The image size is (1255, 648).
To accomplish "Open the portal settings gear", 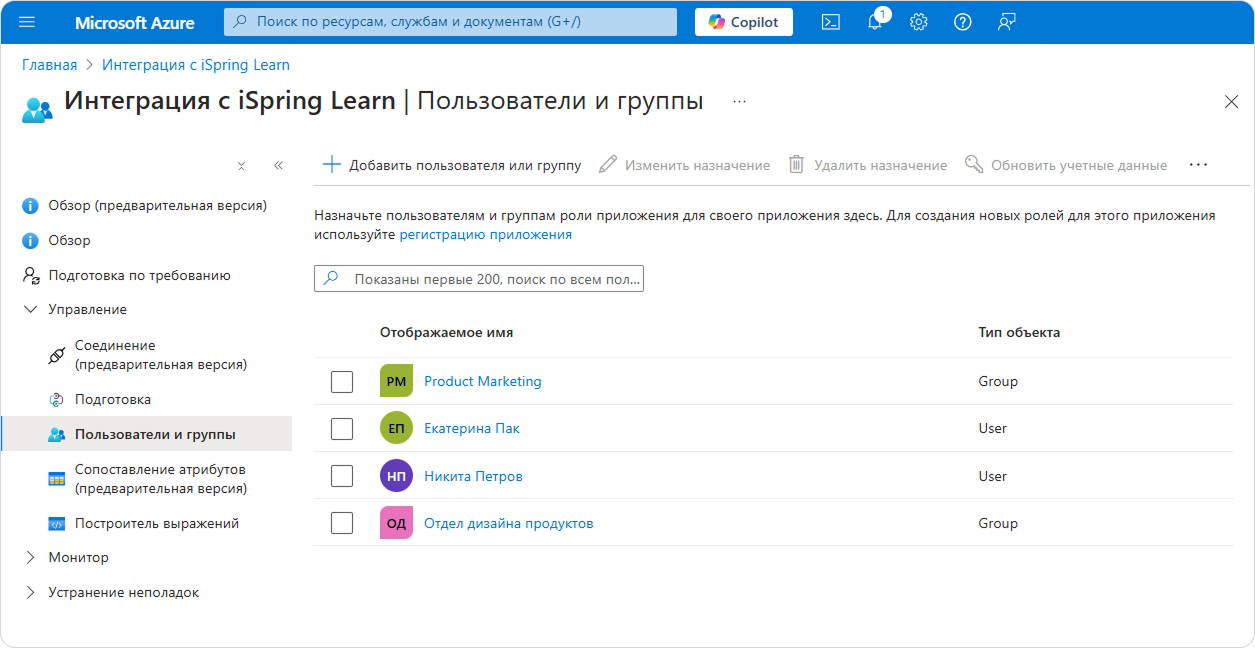I will 918,22.
